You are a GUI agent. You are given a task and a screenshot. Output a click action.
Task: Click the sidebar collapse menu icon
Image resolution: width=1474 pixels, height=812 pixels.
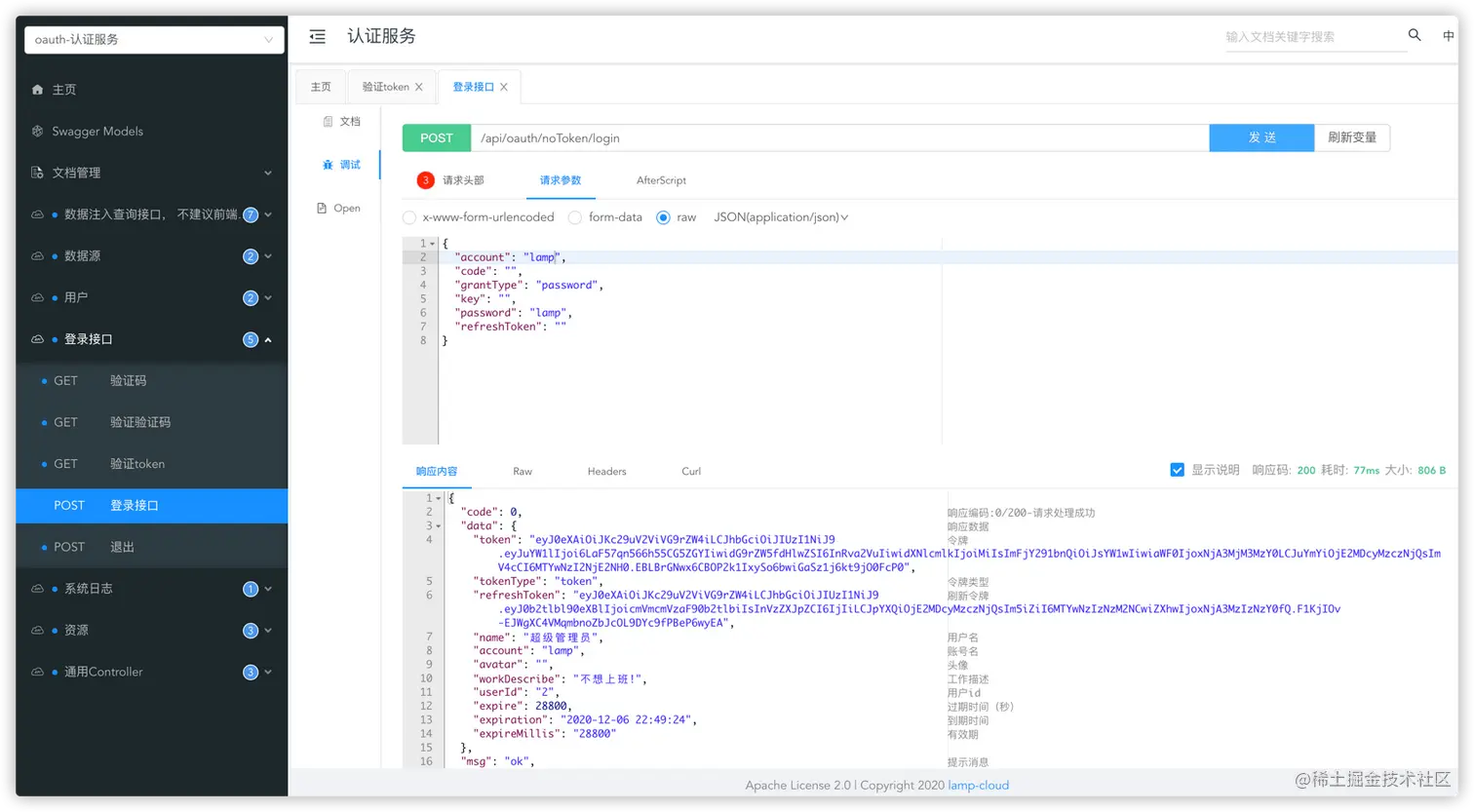tap(317, 37)
